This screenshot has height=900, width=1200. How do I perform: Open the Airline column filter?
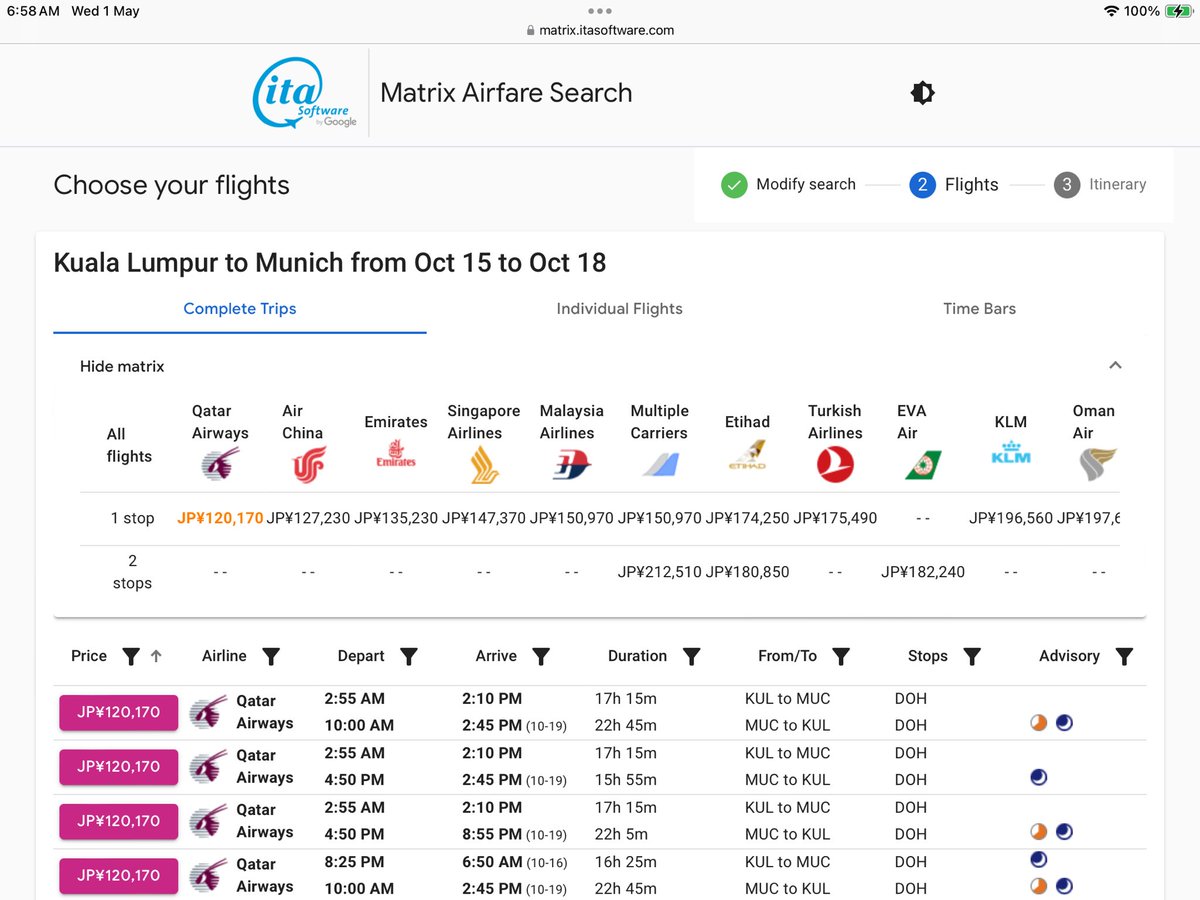coord(271,657)
